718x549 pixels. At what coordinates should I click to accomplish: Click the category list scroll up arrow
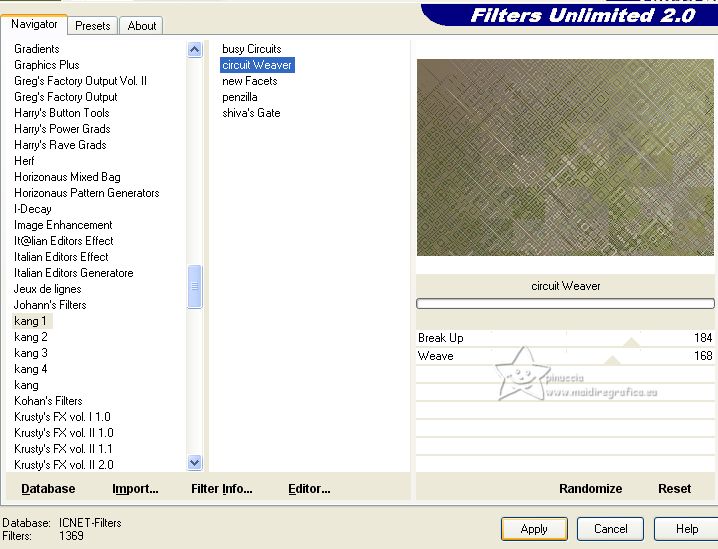[x=195, y=49]
